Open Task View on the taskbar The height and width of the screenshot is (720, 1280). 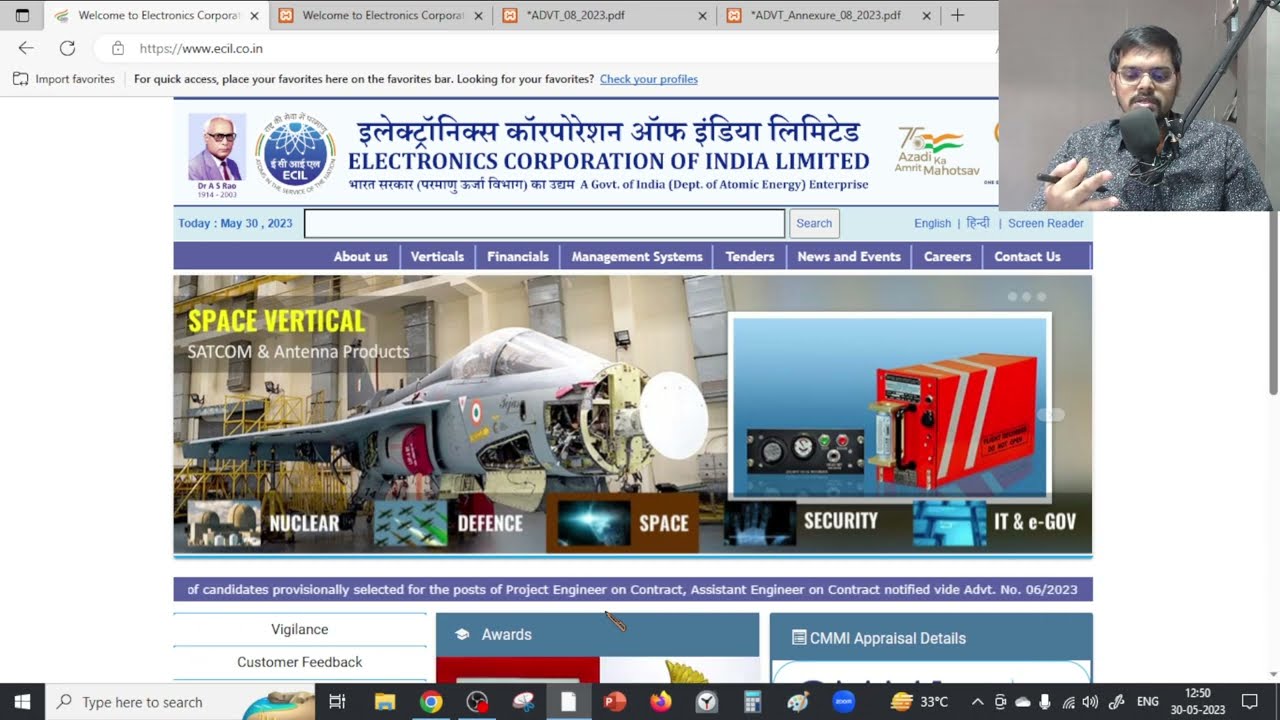point(337,702)
